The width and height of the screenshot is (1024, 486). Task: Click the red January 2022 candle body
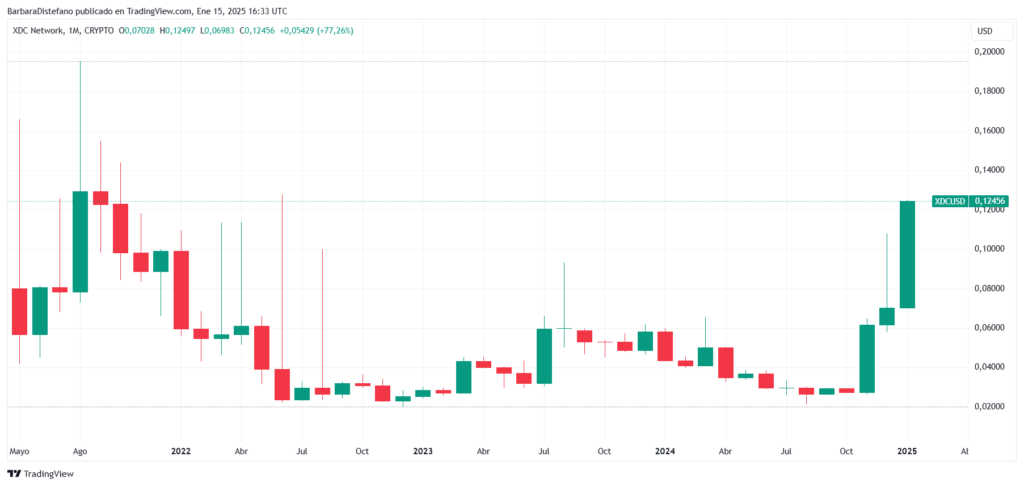tap(181, 290)
